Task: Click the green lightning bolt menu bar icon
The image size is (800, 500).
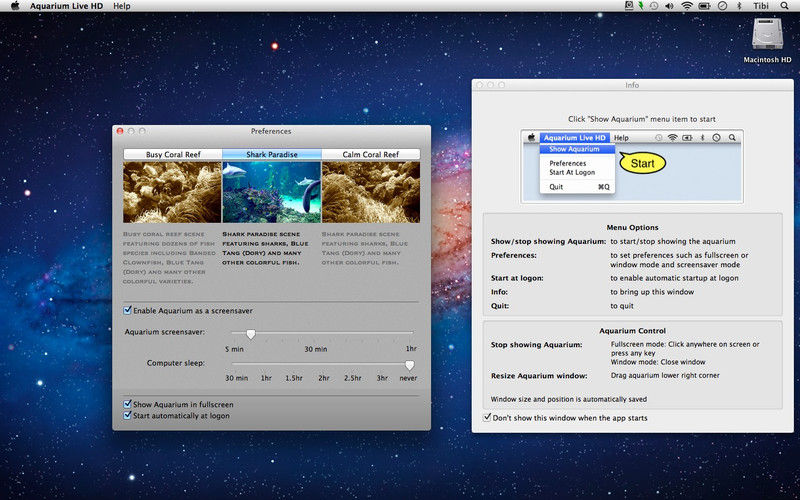Action: click(641, 6)
